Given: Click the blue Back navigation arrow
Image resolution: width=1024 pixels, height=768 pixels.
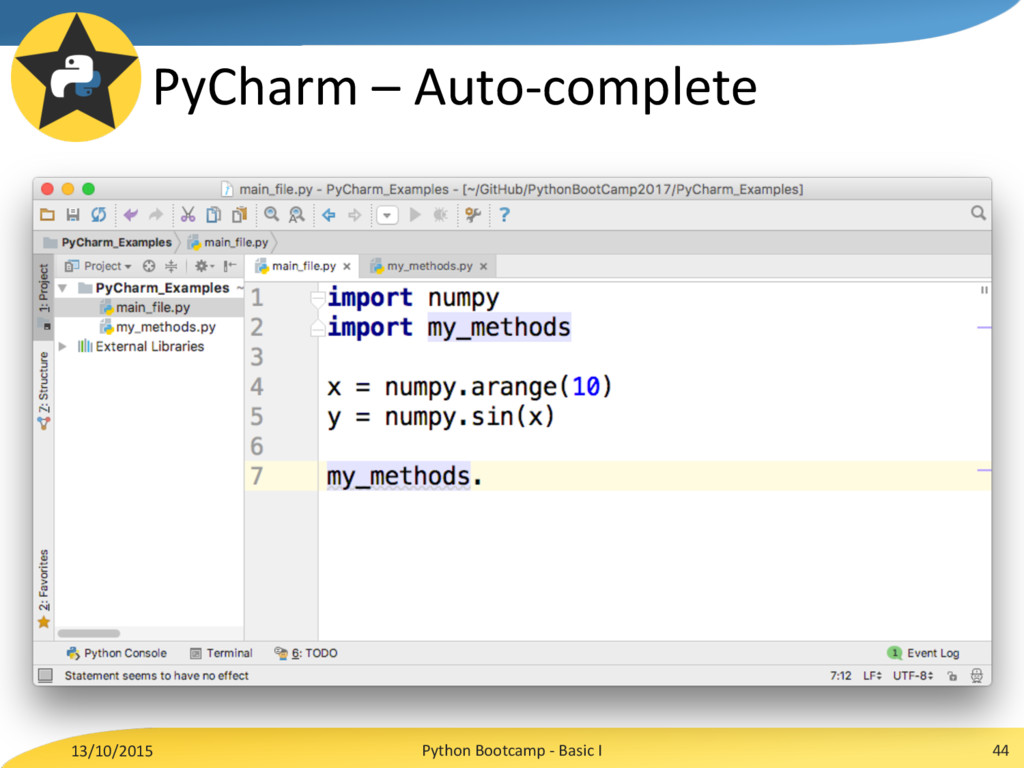Looking at the screenshot, I should click(329, 215).
